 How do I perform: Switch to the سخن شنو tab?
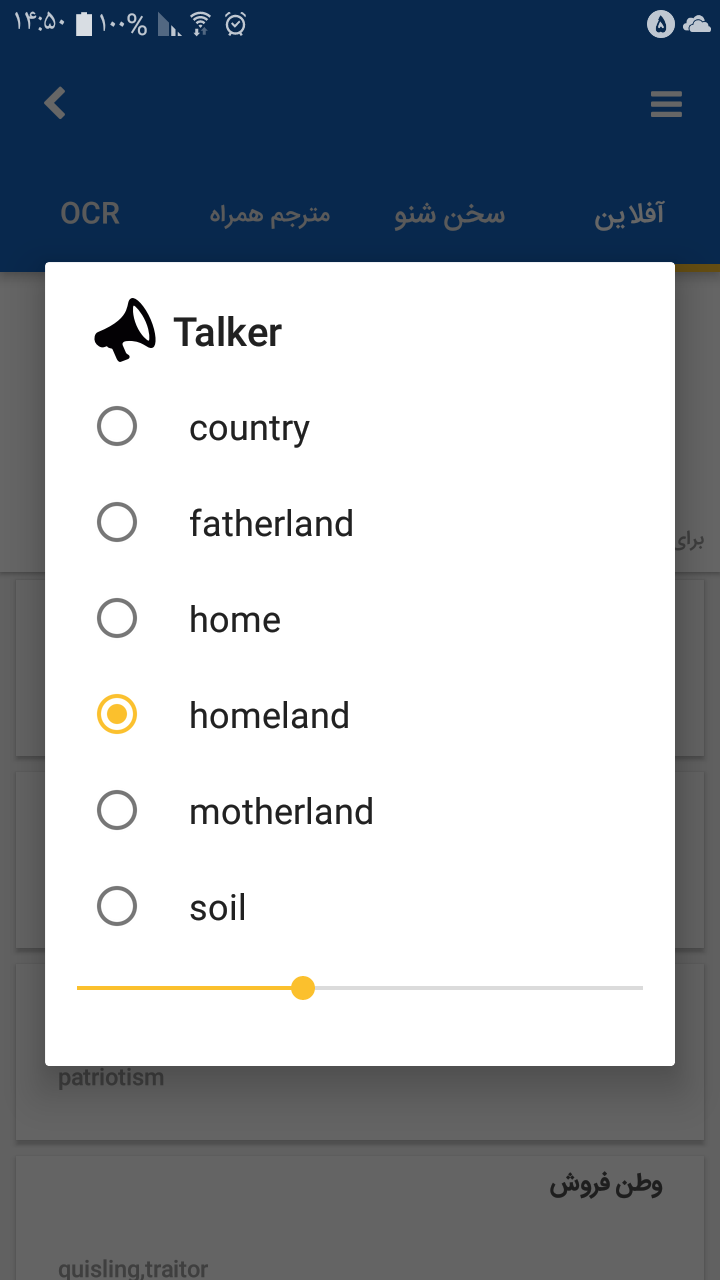pos(450,214)
